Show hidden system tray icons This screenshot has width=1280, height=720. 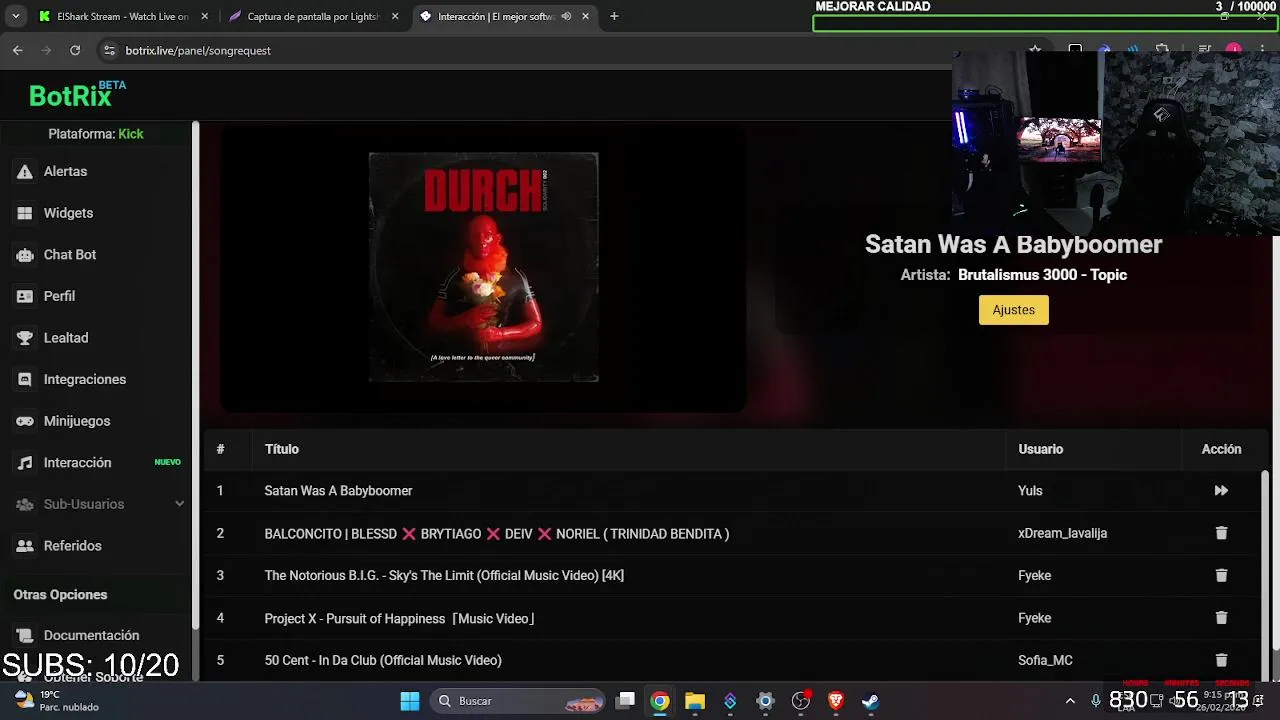[x=1070, y=701]
